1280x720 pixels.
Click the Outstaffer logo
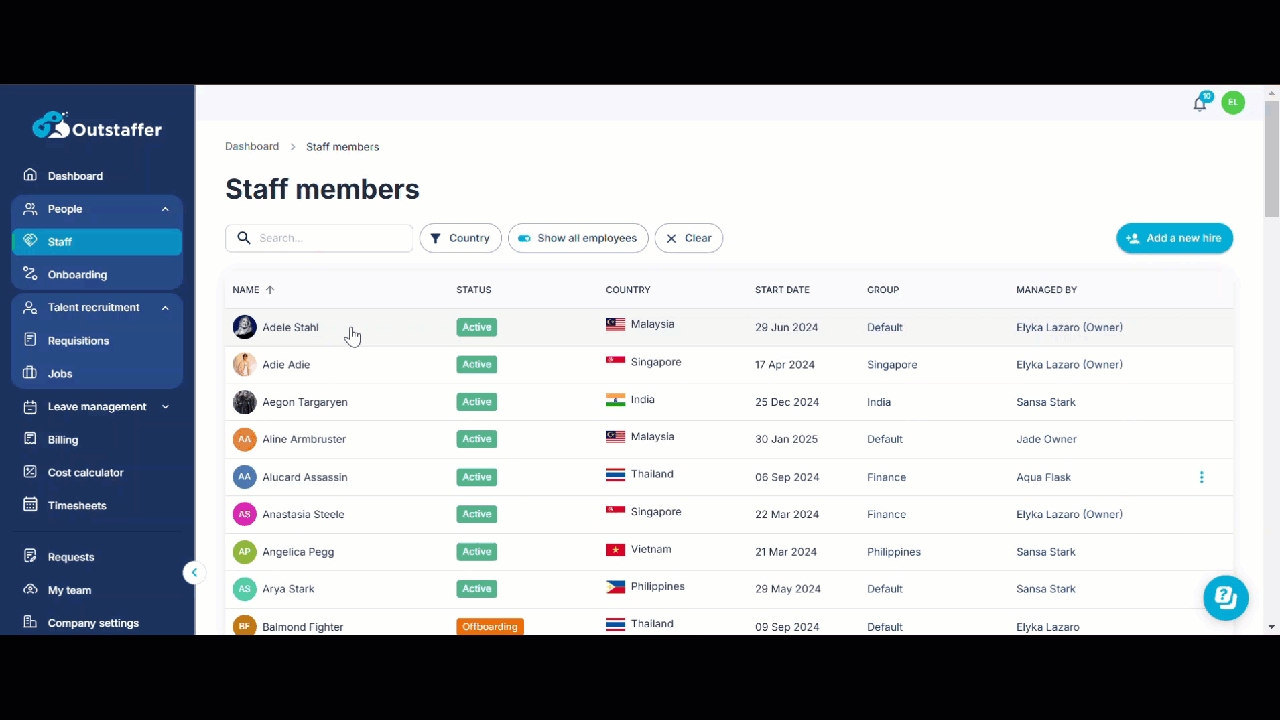(x=97, y=127)
